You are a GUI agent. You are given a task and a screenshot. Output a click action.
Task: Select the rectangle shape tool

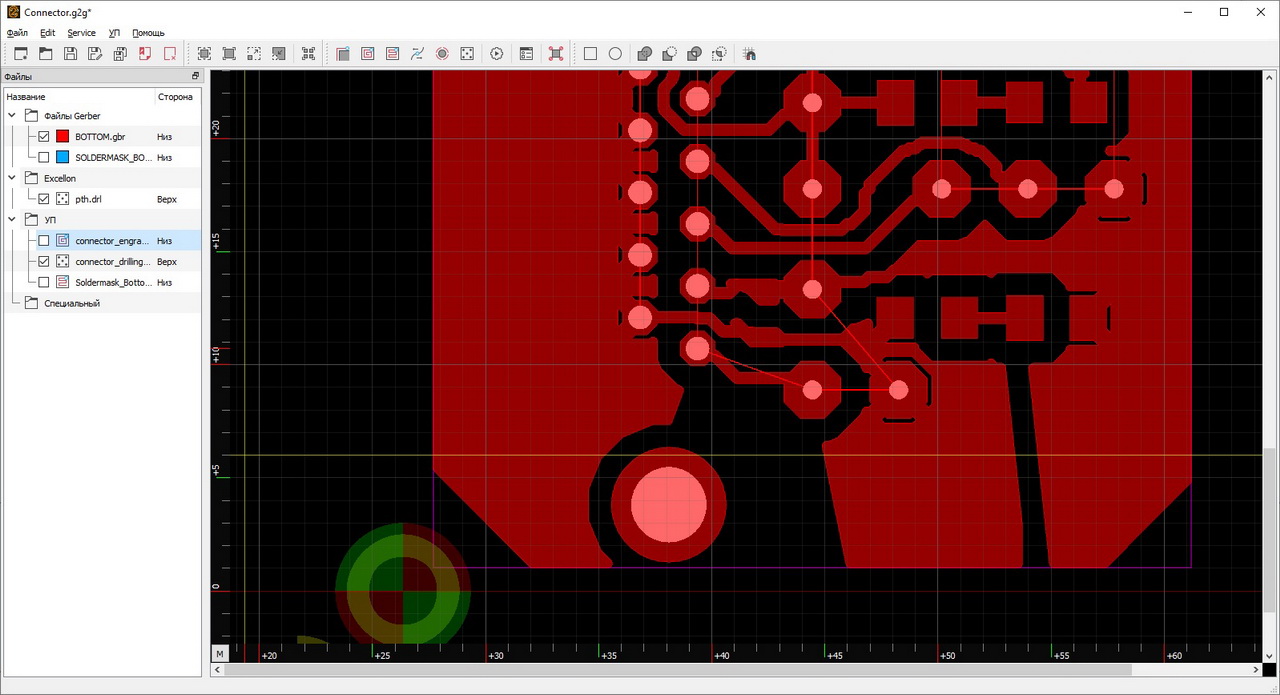click(590, 54)
